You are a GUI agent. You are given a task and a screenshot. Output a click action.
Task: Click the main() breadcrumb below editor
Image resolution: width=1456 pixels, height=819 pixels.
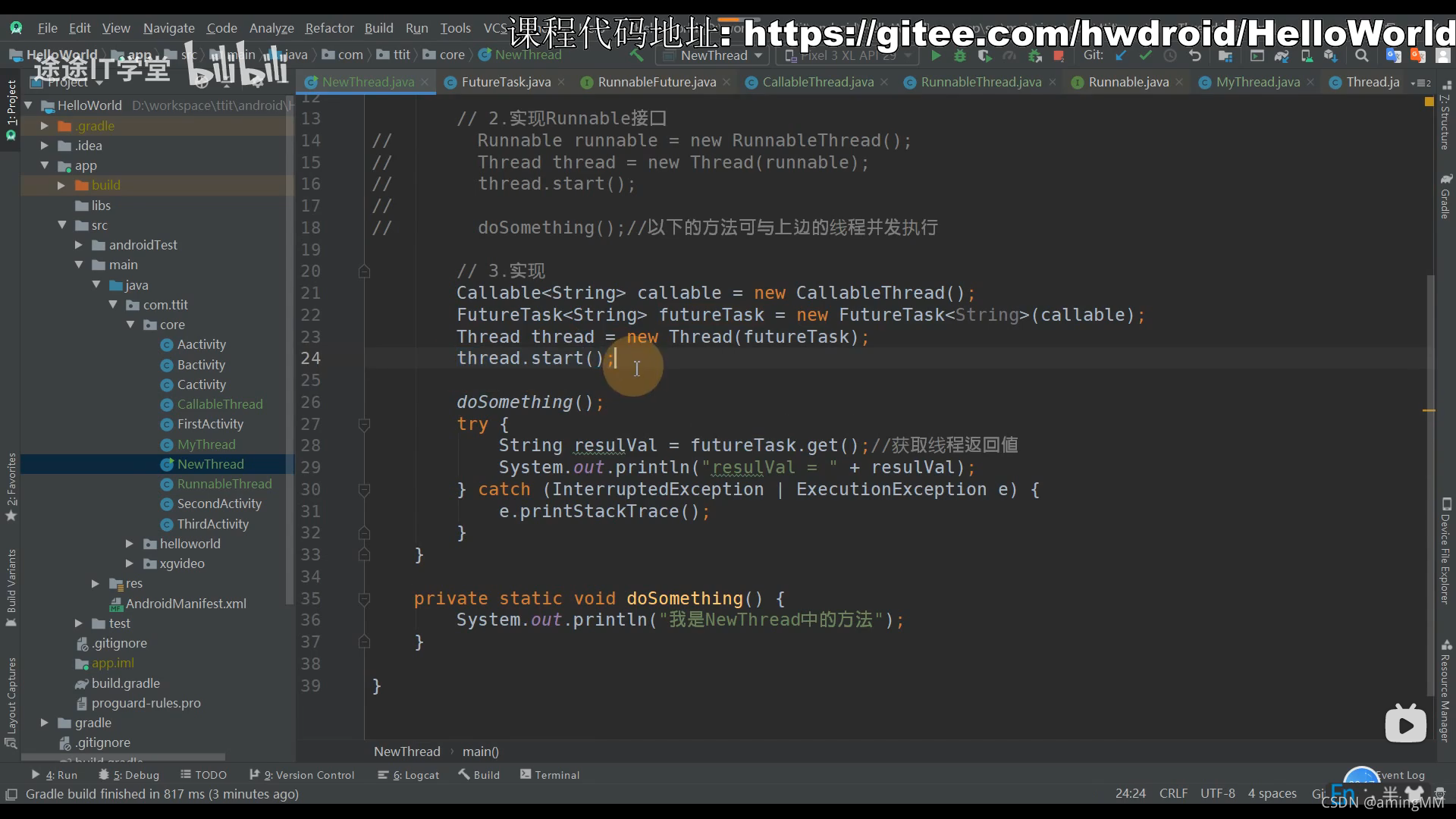(481, 752)
